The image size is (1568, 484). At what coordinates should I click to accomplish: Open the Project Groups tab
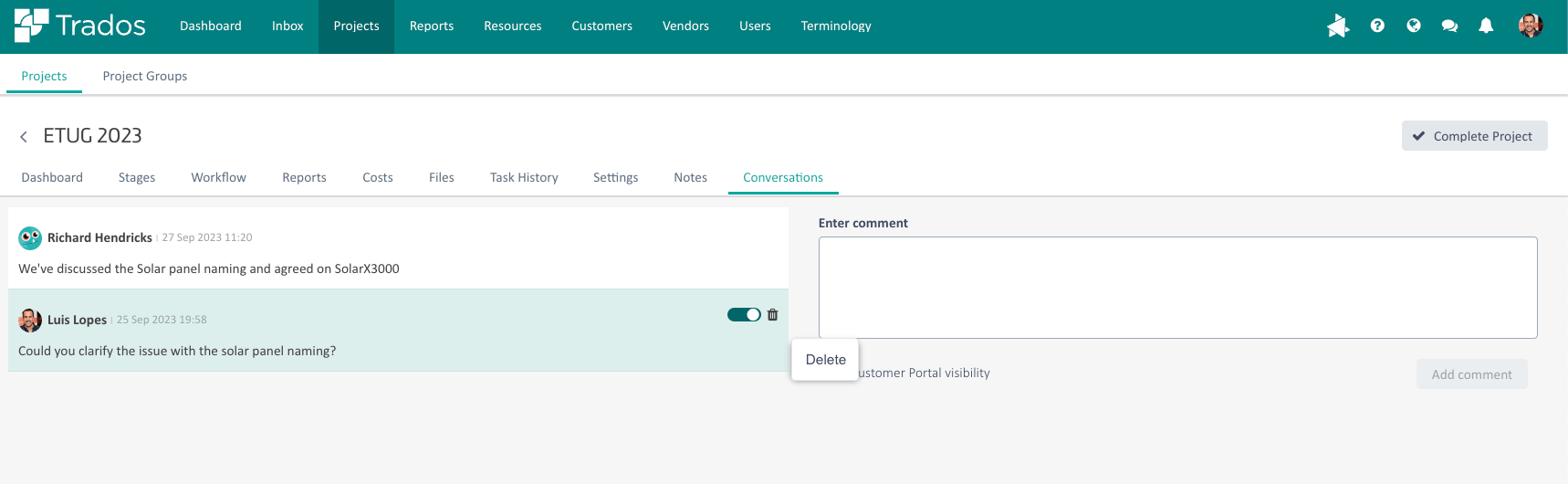(145, 76)
